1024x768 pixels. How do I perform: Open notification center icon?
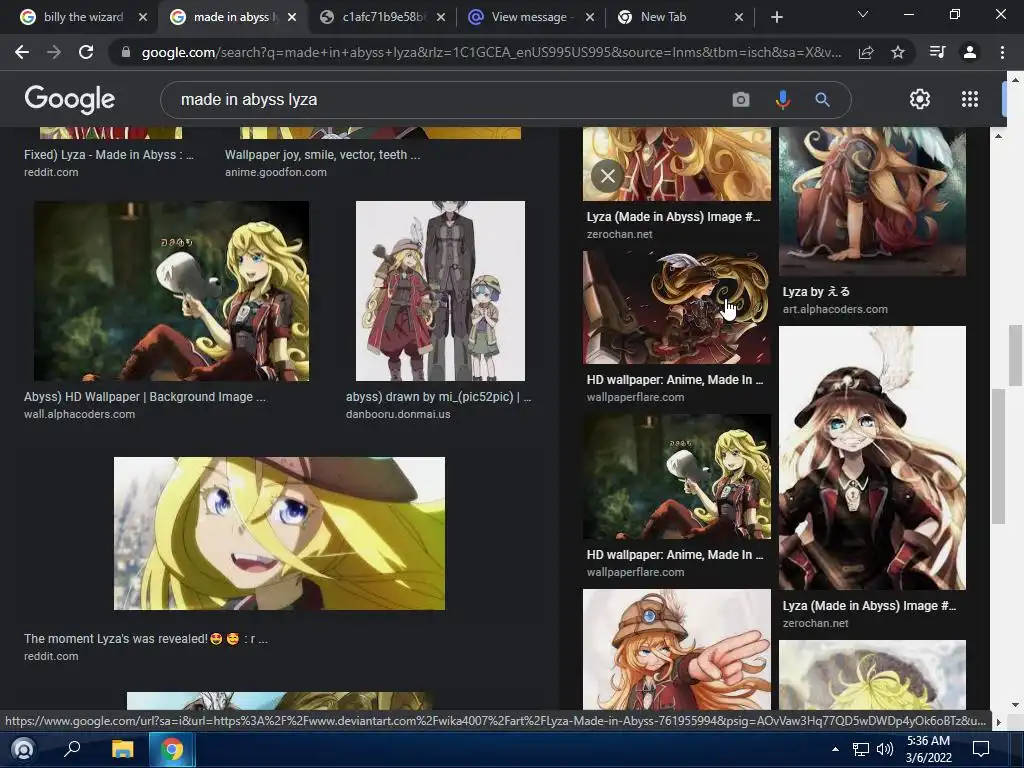click(981, 749)
